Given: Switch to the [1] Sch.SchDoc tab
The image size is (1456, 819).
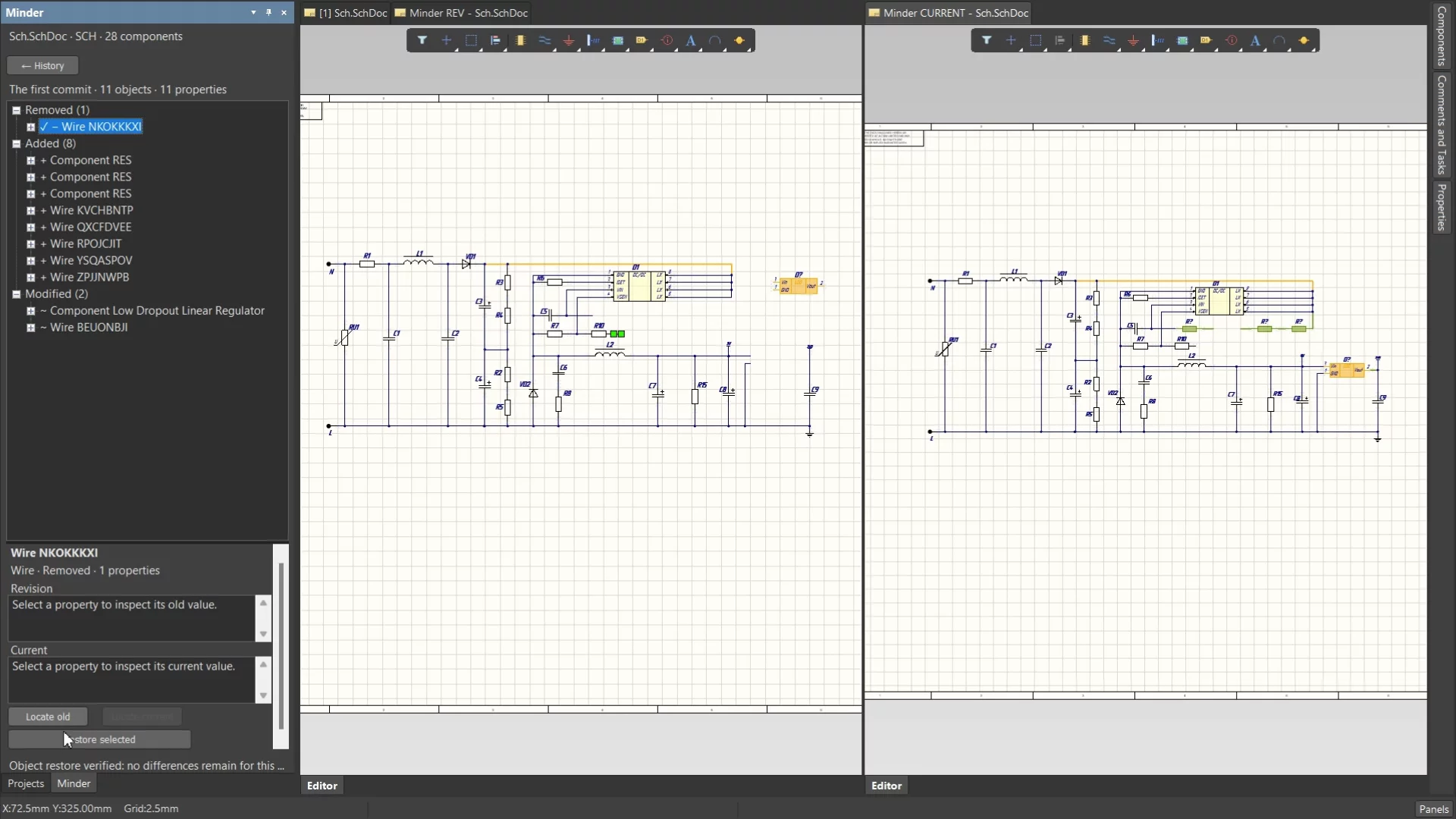Looking at the screenshot, I should 346,13.
